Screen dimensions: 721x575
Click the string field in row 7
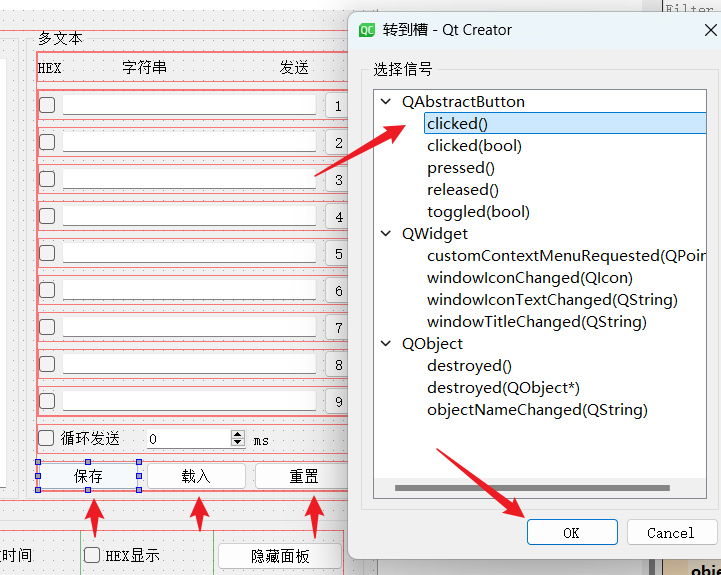coord(189,327)
